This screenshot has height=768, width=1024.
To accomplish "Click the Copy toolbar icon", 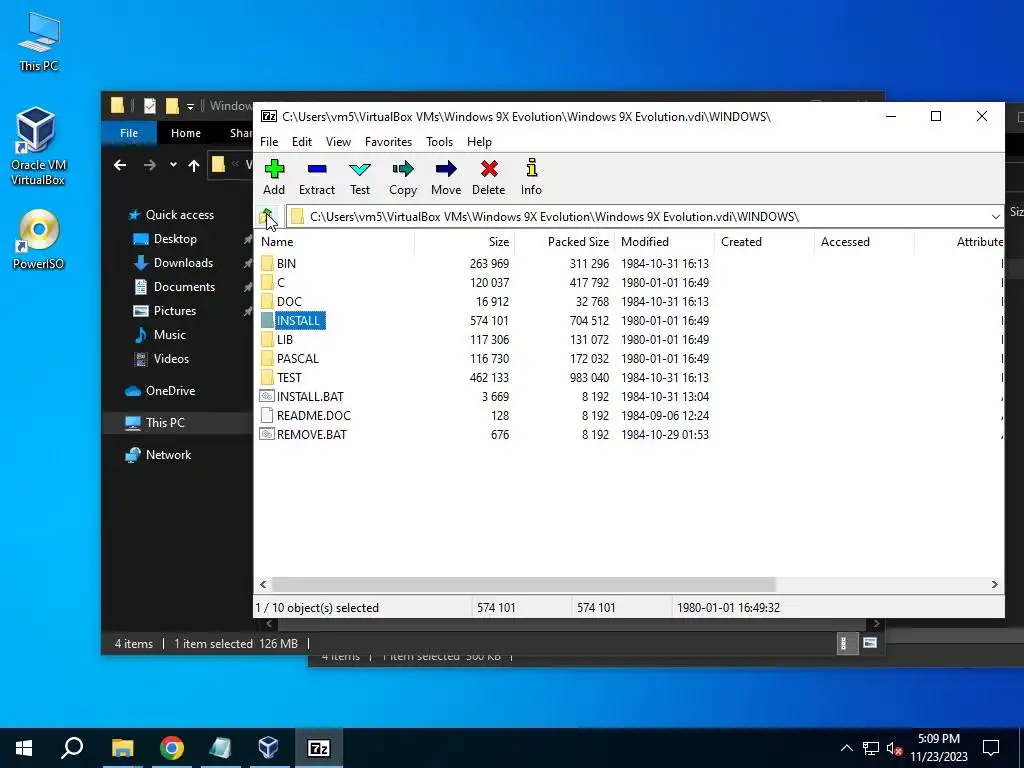I will coord(403,169).
